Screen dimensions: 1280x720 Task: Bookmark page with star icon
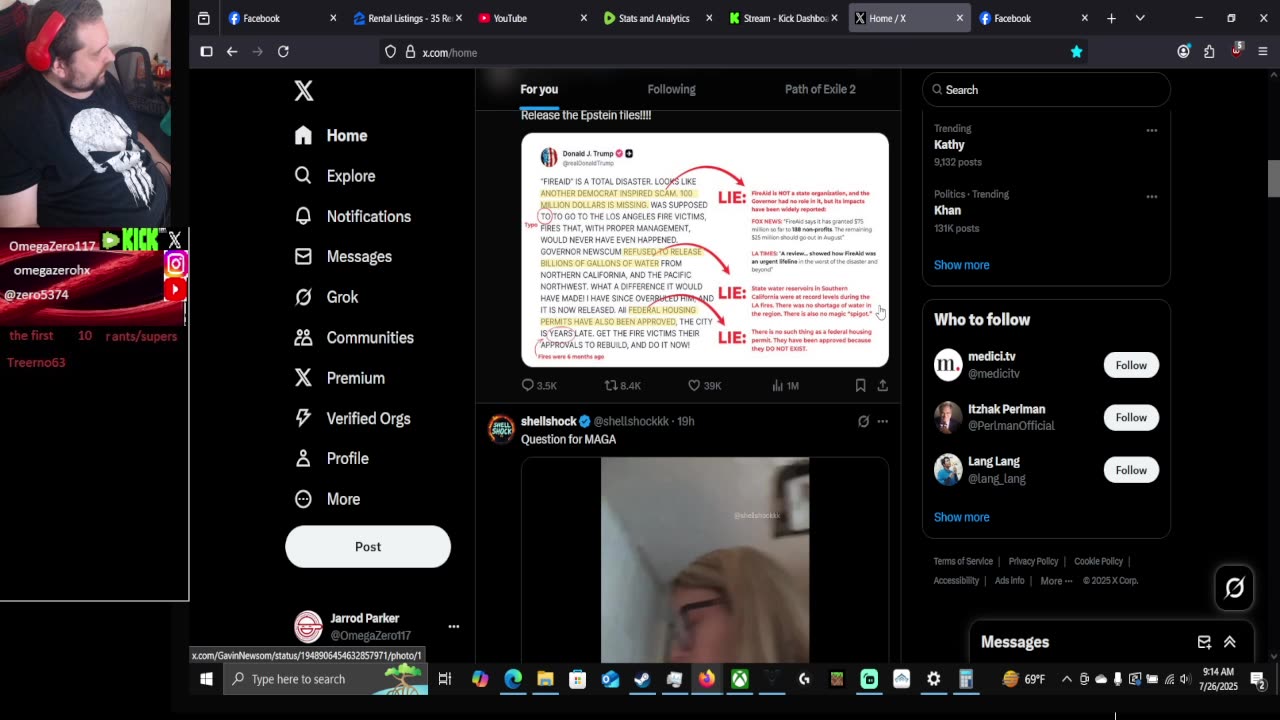(x=1076, y=52)
